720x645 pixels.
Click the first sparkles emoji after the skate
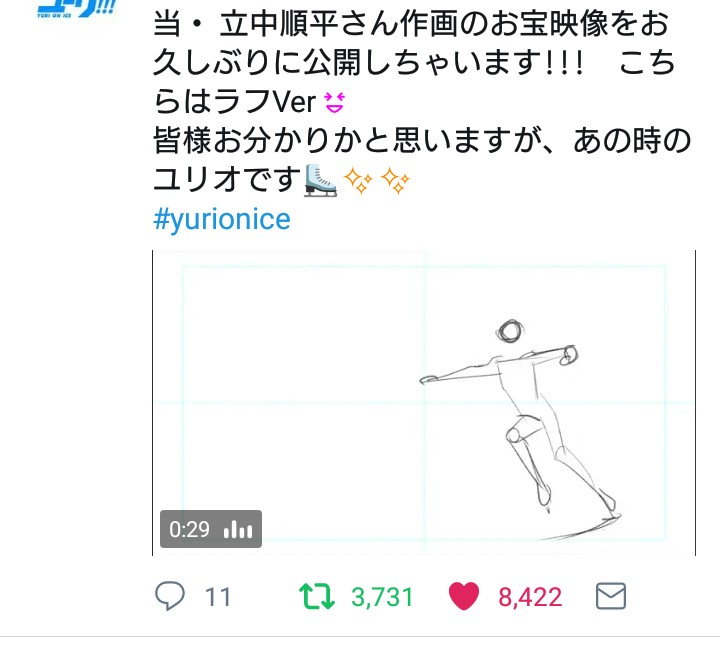(360, 181)
